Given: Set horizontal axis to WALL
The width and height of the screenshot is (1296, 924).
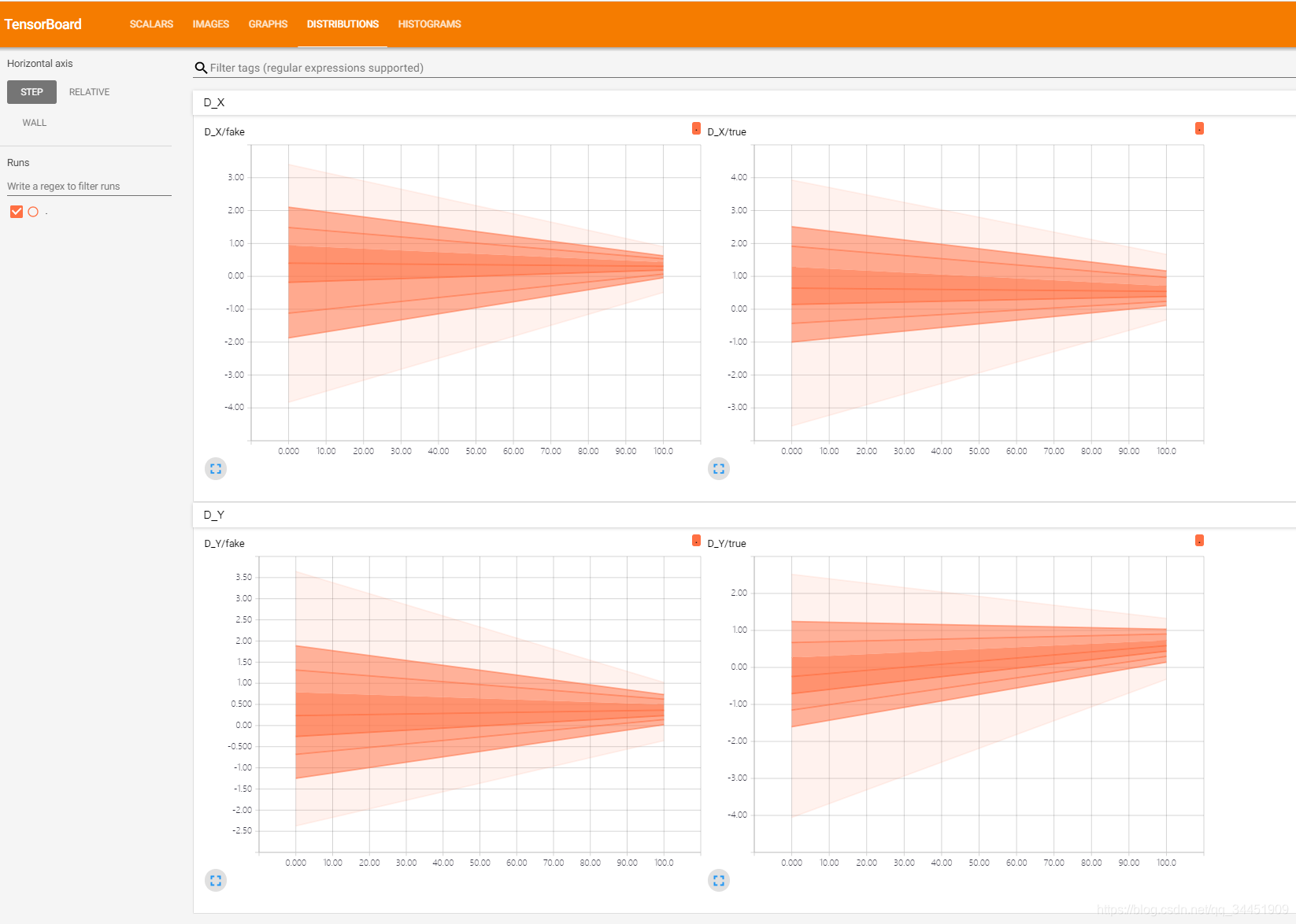Looking at the screenshot, I should [x=35, y=123].
